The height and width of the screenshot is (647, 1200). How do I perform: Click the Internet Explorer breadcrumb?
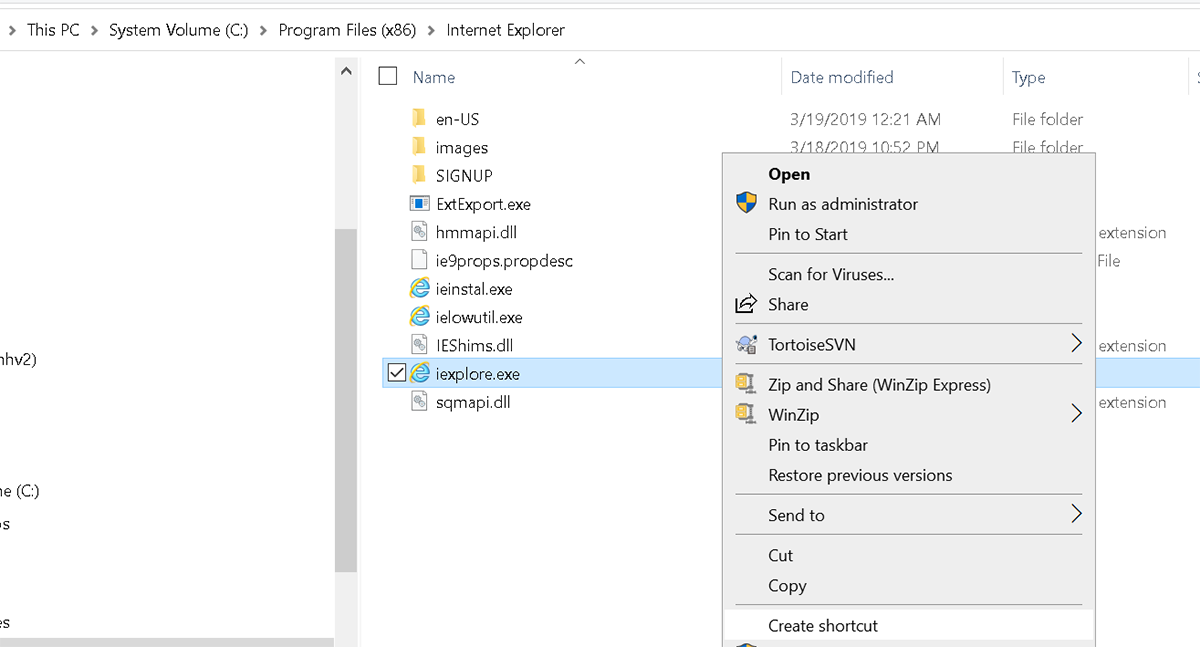coord(505,30)
